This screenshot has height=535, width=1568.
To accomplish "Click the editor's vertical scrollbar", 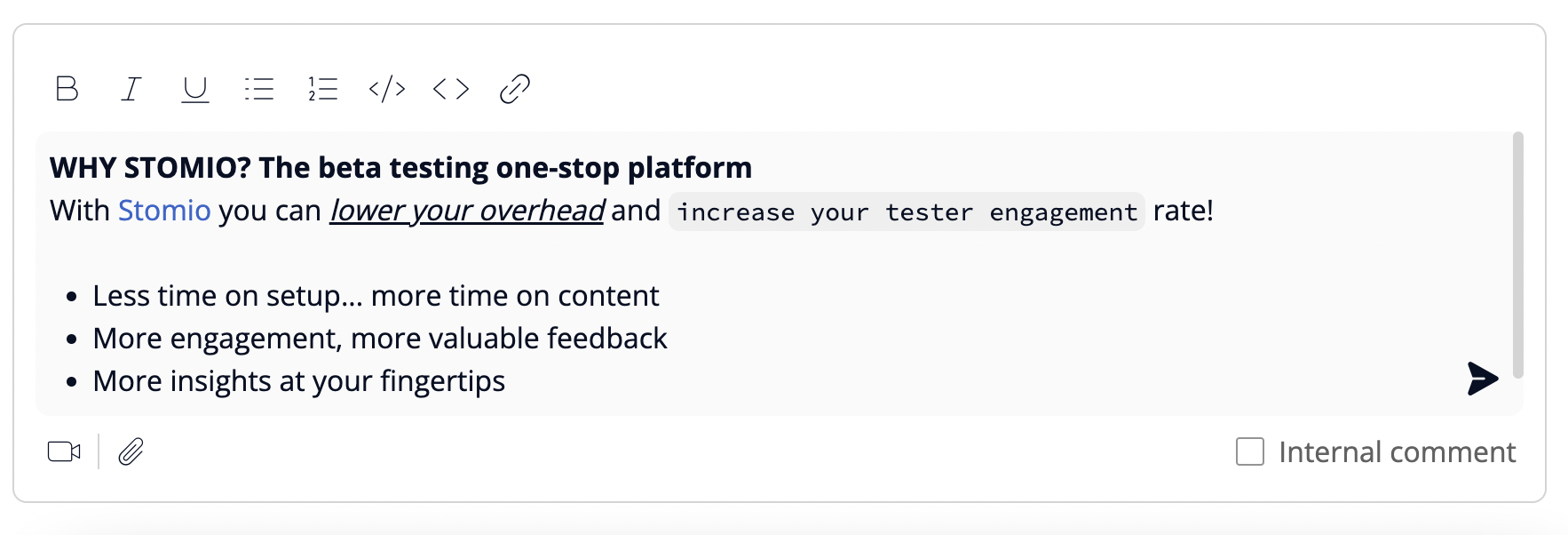I will pyautogui.click(x=1517, y=256).
